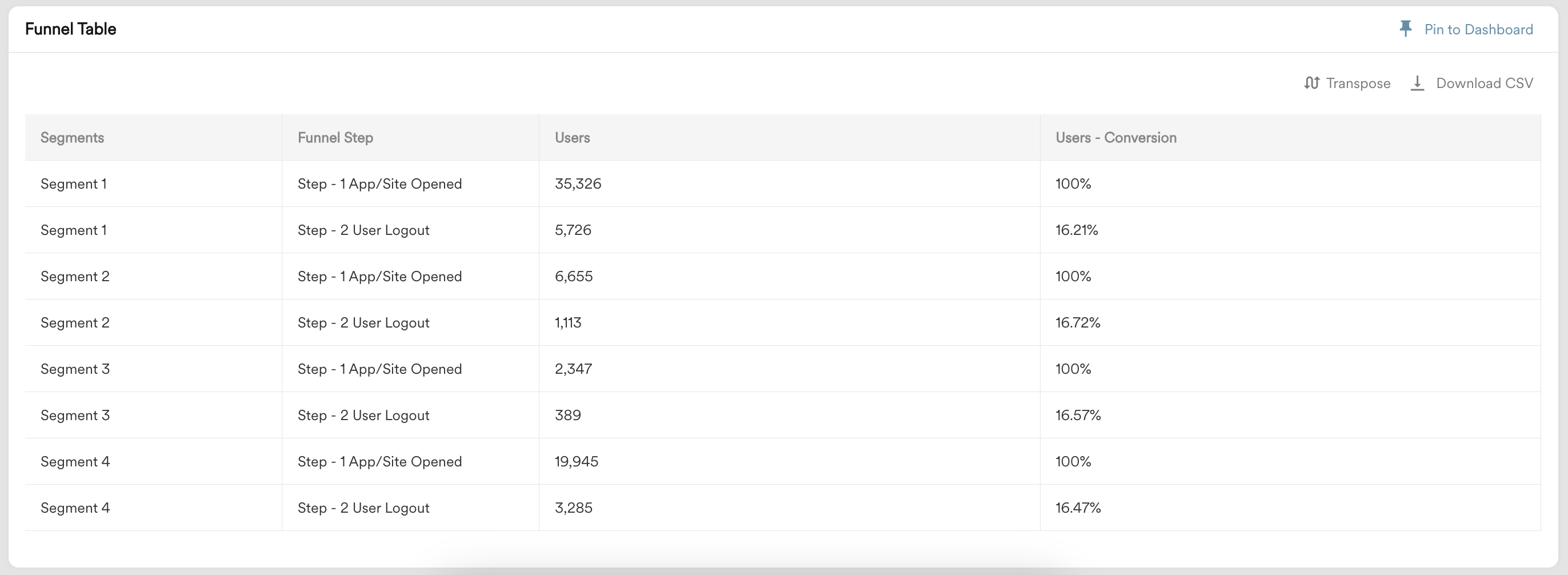Select the Segments column header
The width and height of the screenshot is (1568, 575).
(72, 138)
